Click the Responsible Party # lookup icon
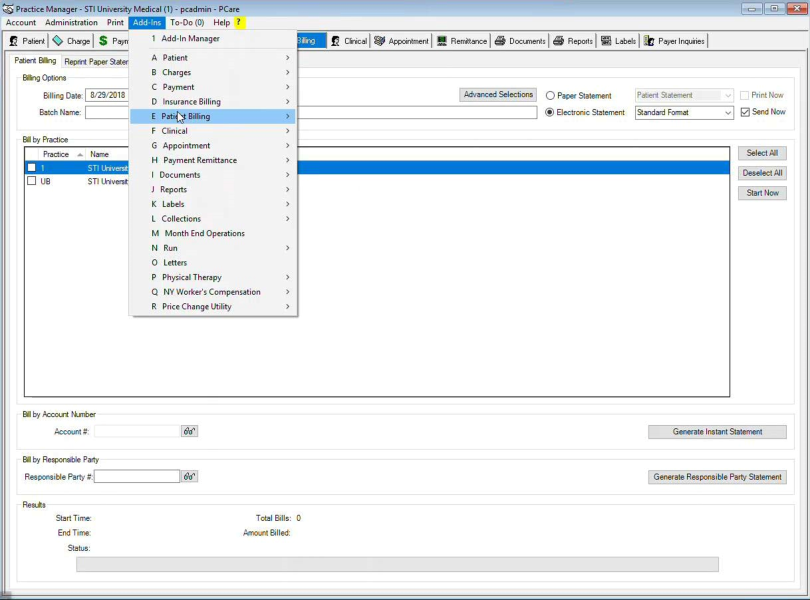The height and width of the screenshot is (600, 810). coord(189,477)
